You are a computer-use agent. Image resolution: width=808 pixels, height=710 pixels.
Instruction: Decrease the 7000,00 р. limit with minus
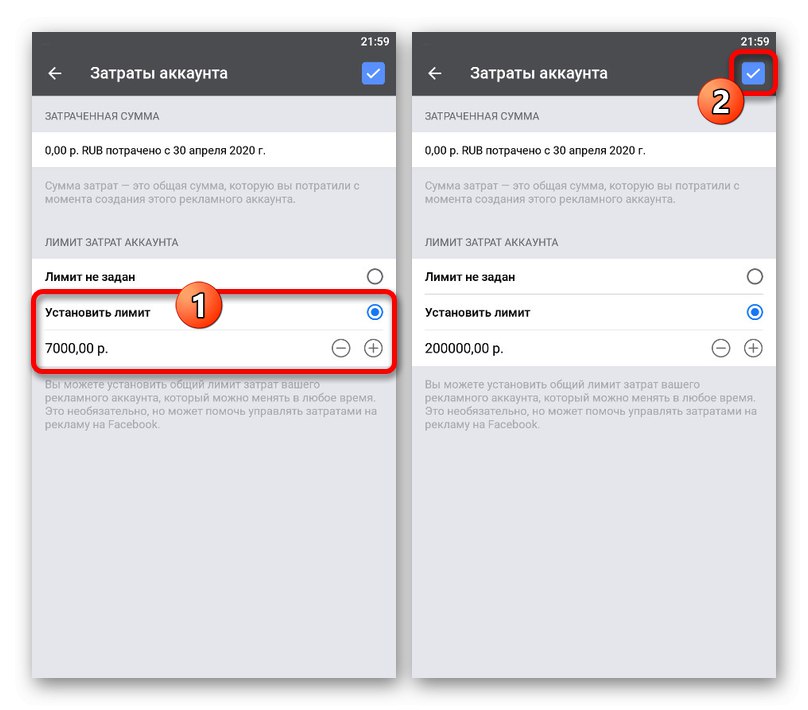tap(341, 348)
